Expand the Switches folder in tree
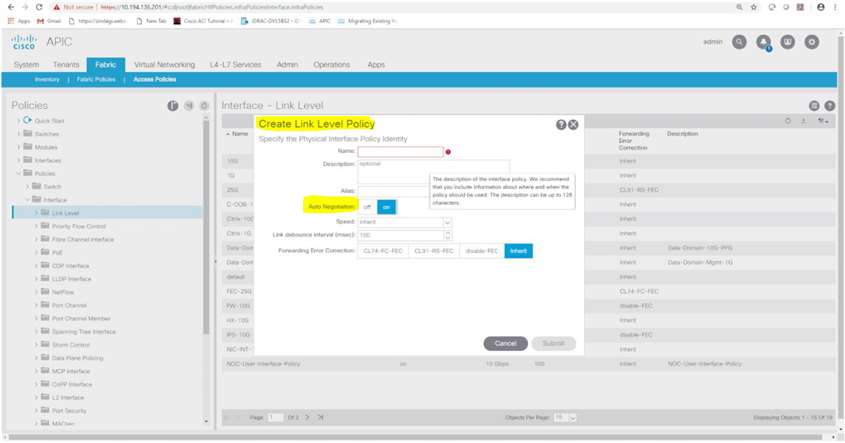Viewport: 845px width, 443px height. pyautogui.click(x=19, y=134)
